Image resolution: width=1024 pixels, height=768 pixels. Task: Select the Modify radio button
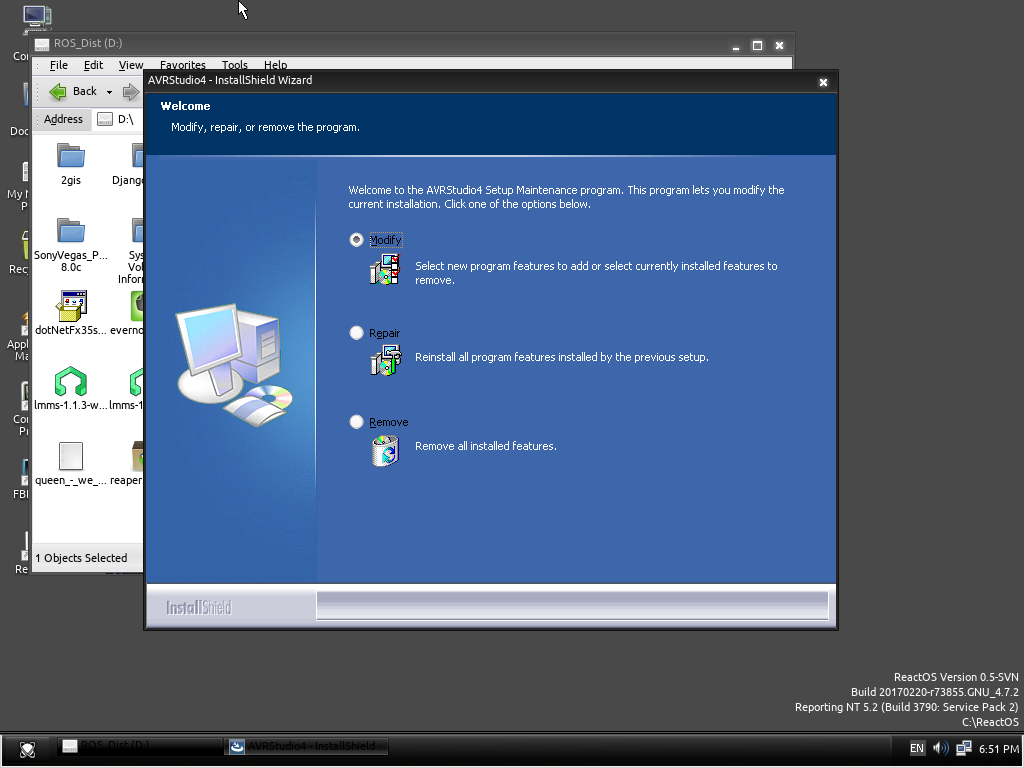(x=356, y=240)
